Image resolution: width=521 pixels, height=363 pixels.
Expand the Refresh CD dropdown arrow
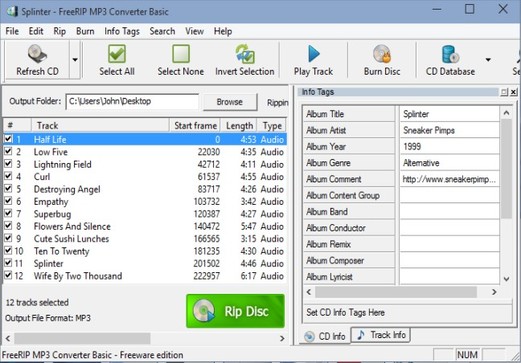[75, 60]
